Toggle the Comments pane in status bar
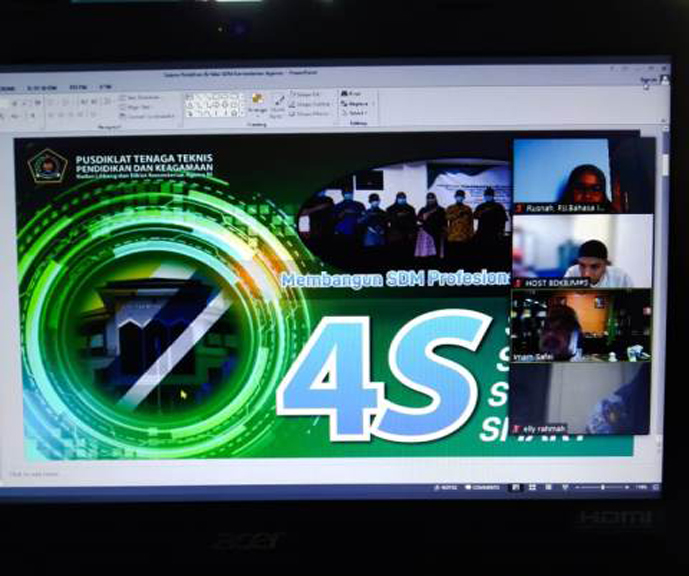This screenshot has height=576, width=689. pyautogui.click(x=480, y=487)
